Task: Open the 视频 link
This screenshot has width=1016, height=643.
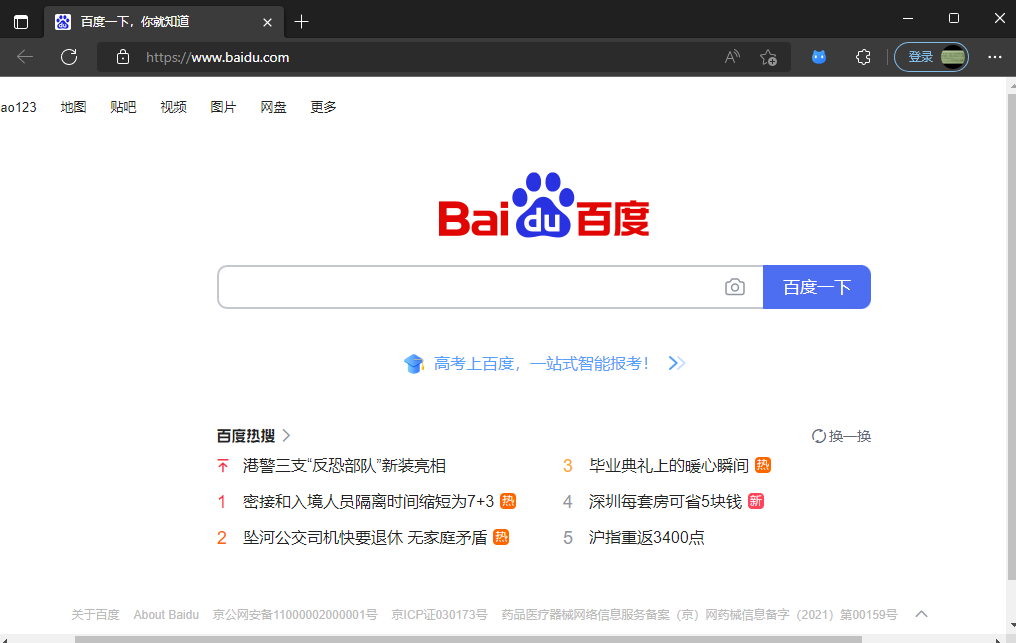Action: pos(174,107)
